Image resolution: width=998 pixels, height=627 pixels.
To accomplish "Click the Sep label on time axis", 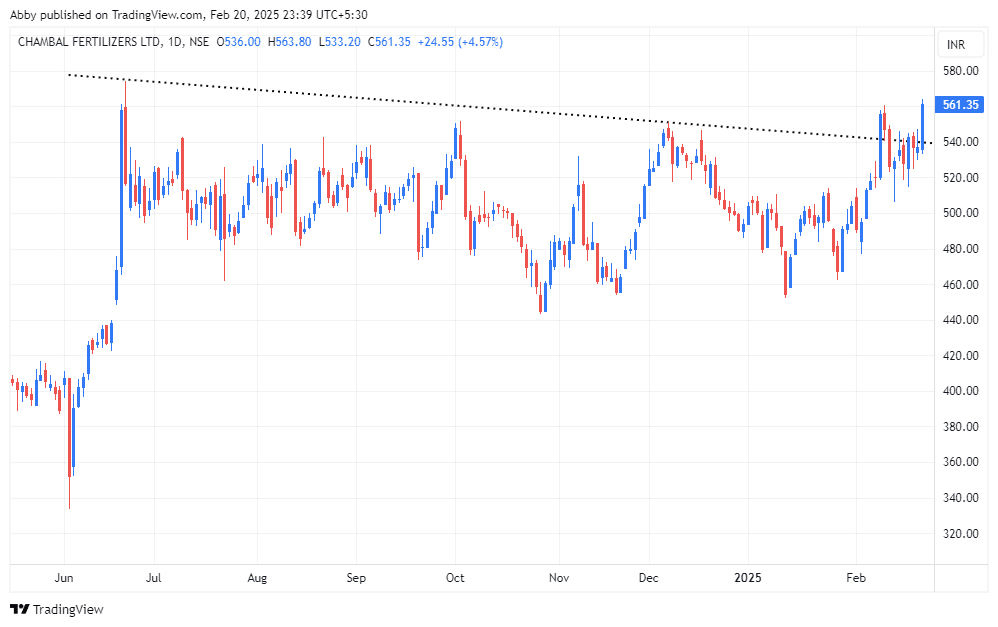I will 356,578.
